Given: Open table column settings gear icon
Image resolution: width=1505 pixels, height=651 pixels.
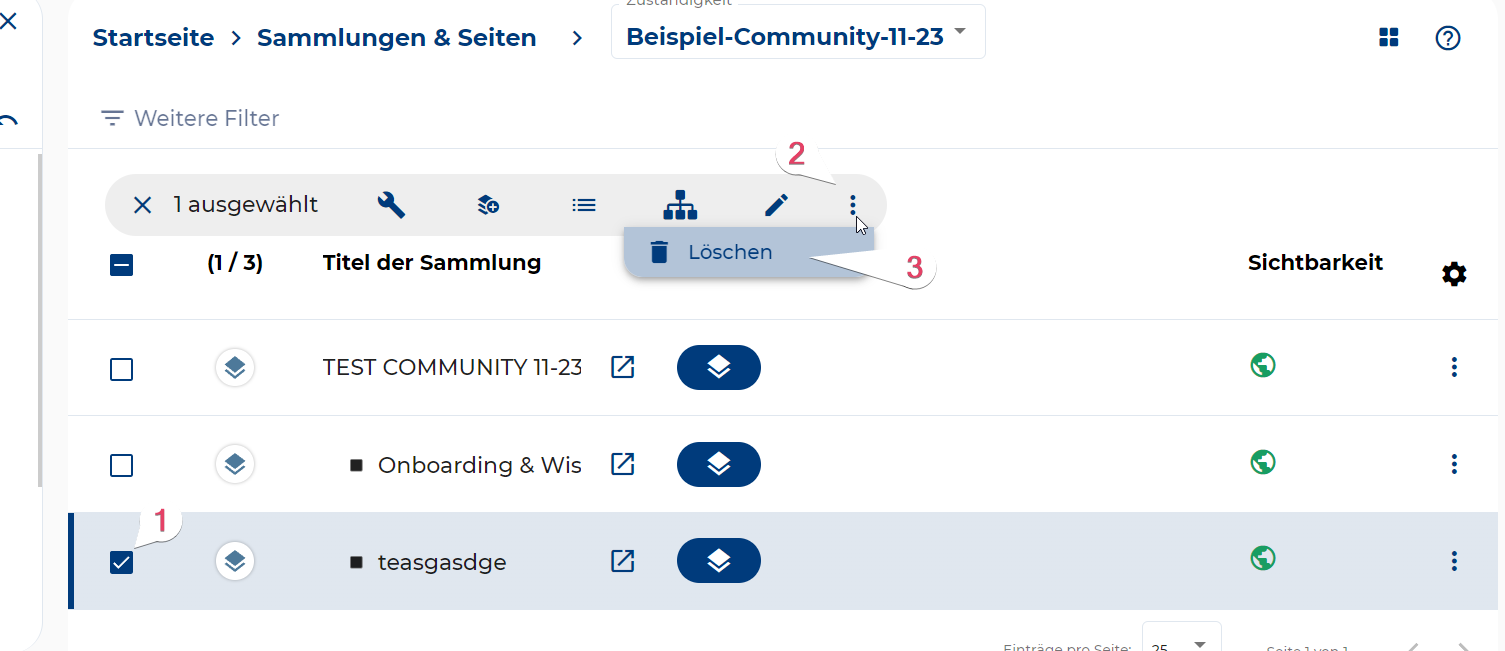Looking at the screenshot, I should 1454,274.
